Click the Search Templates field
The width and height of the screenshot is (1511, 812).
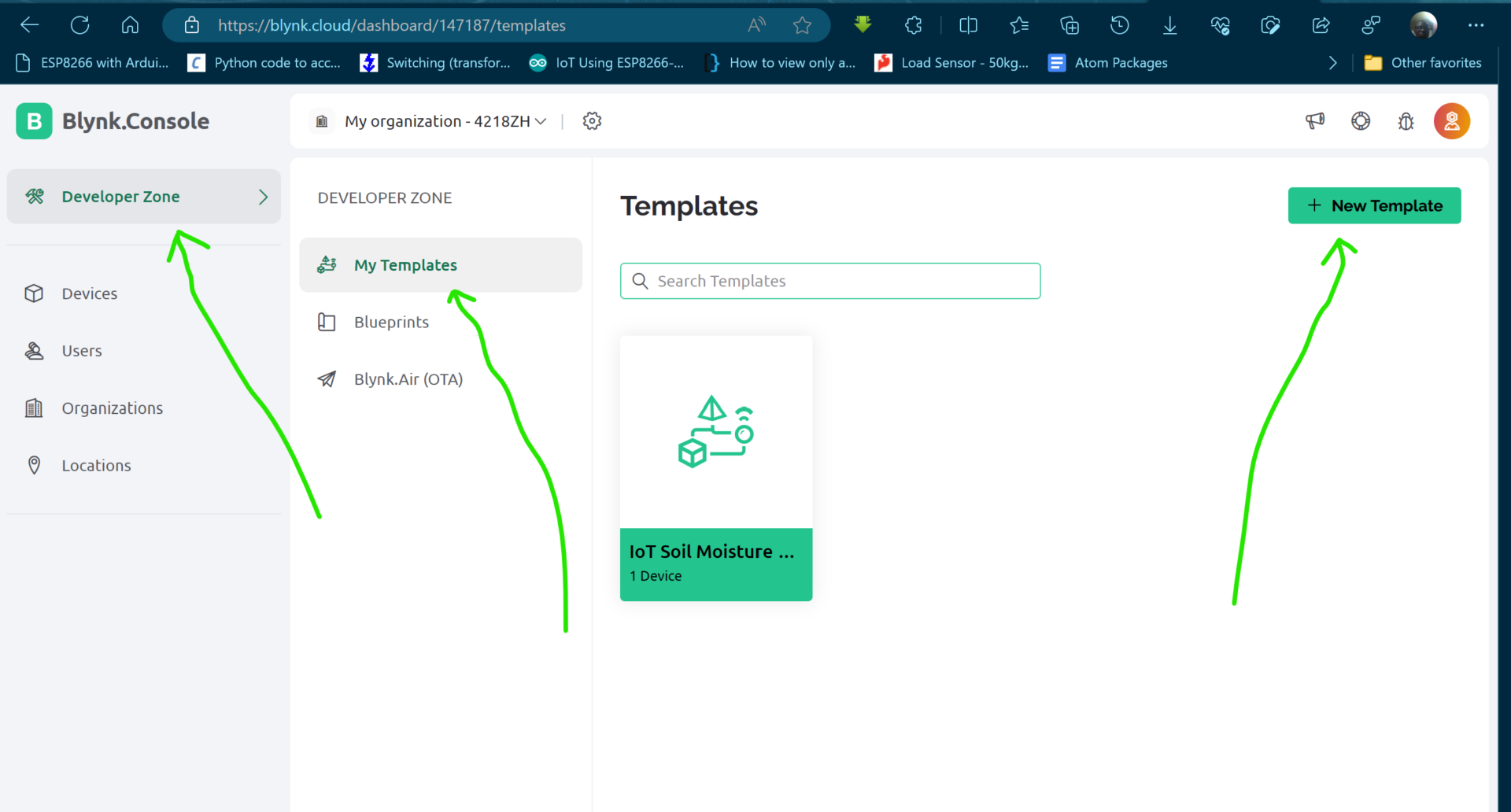[830, 281]
